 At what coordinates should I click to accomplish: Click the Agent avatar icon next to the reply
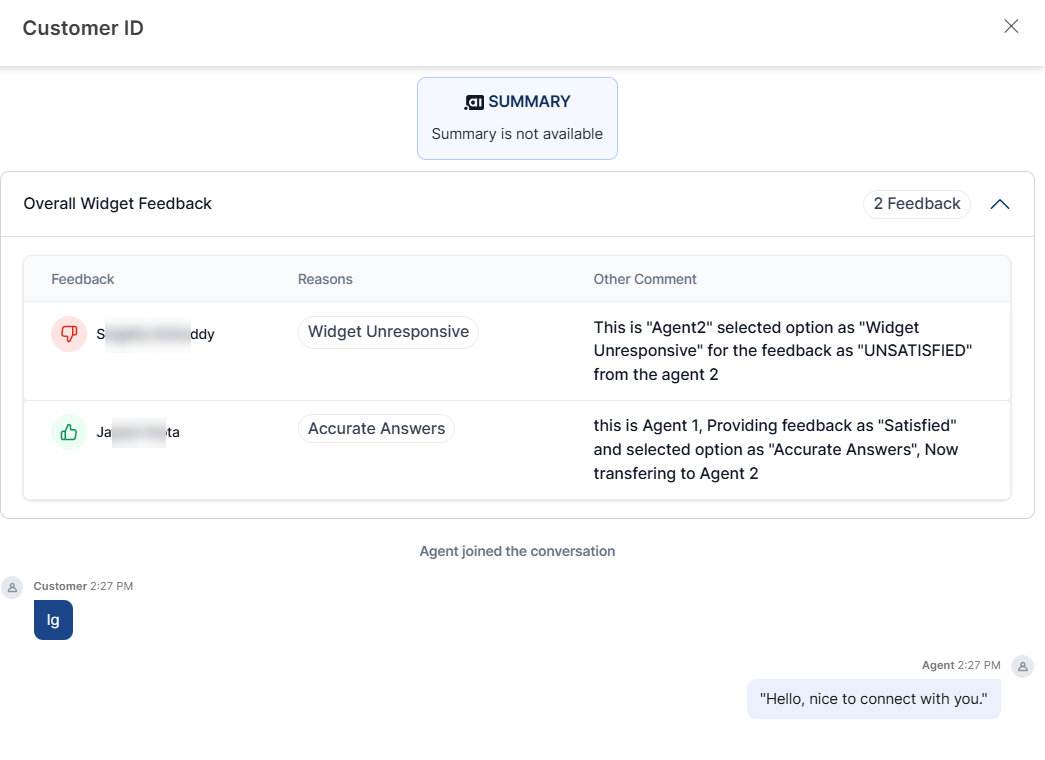(x=1022, y=666)
